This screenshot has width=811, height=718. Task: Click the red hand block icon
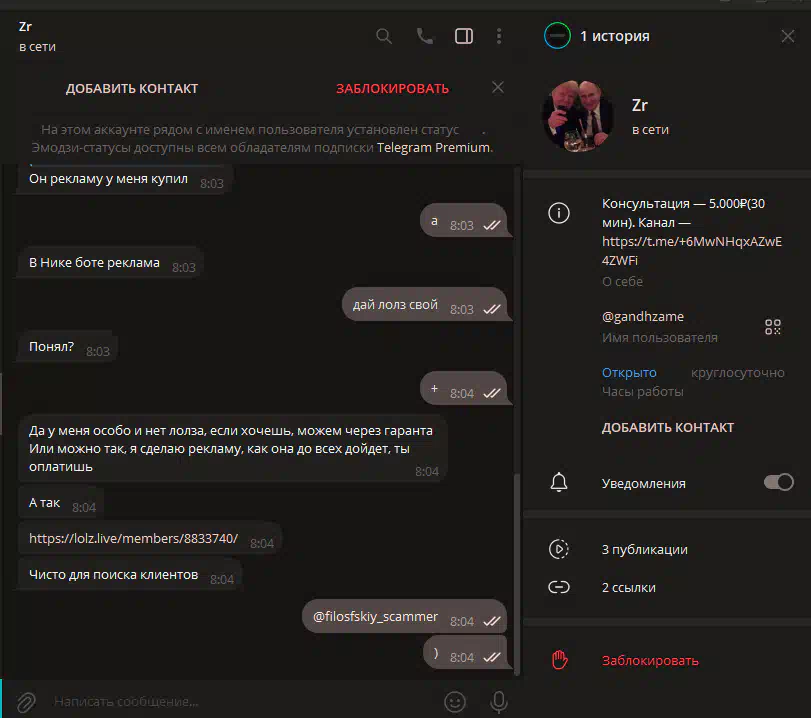pyautogui.click(x=559, y=660)
